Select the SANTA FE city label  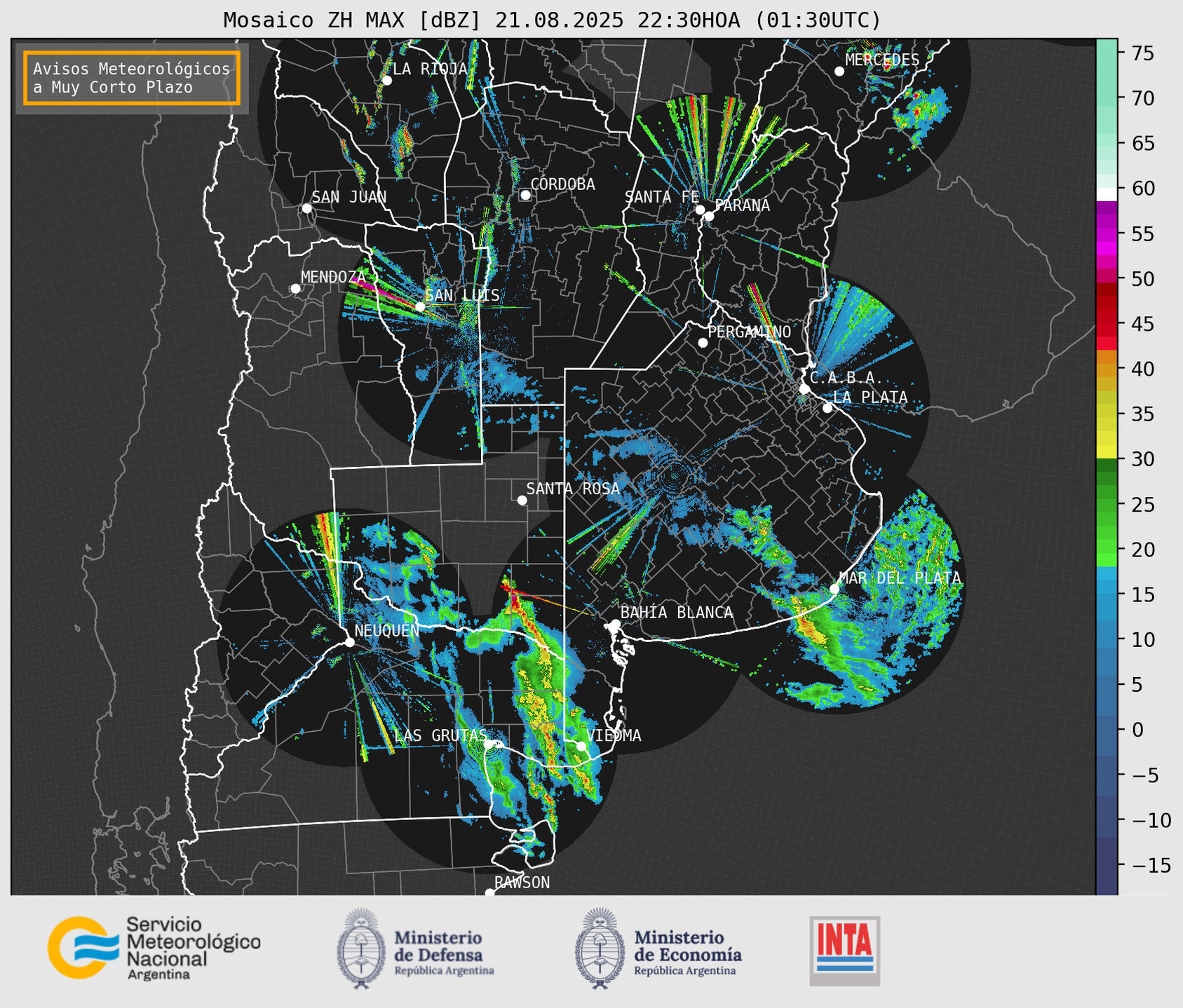[x=662, y=197]
